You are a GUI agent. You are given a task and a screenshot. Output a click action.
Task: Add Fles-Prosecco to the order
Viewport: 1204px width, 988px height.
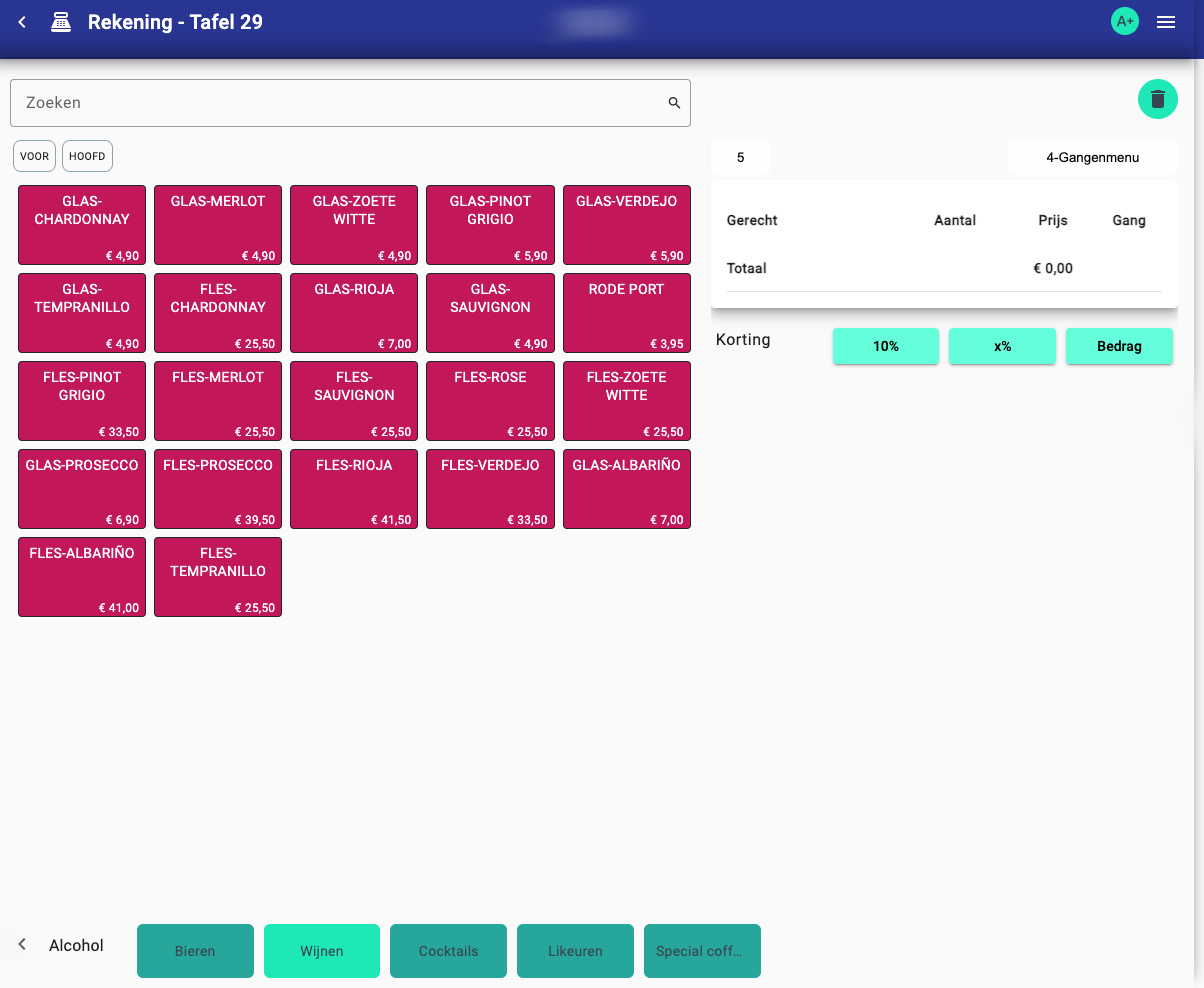pos(218,489)
